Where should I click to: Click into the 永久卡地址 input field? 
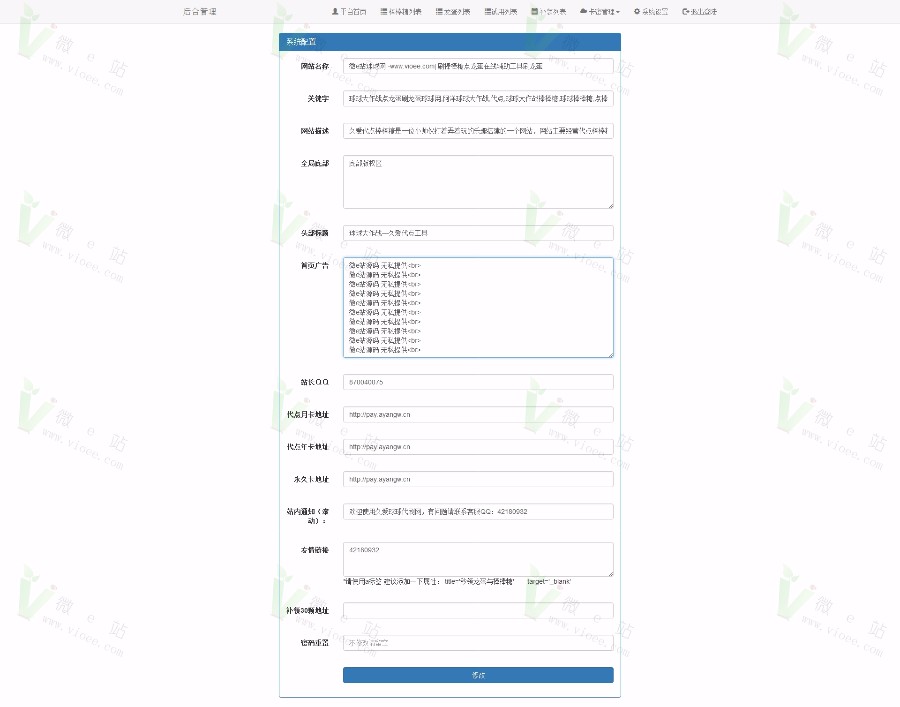tap(478, 479)
